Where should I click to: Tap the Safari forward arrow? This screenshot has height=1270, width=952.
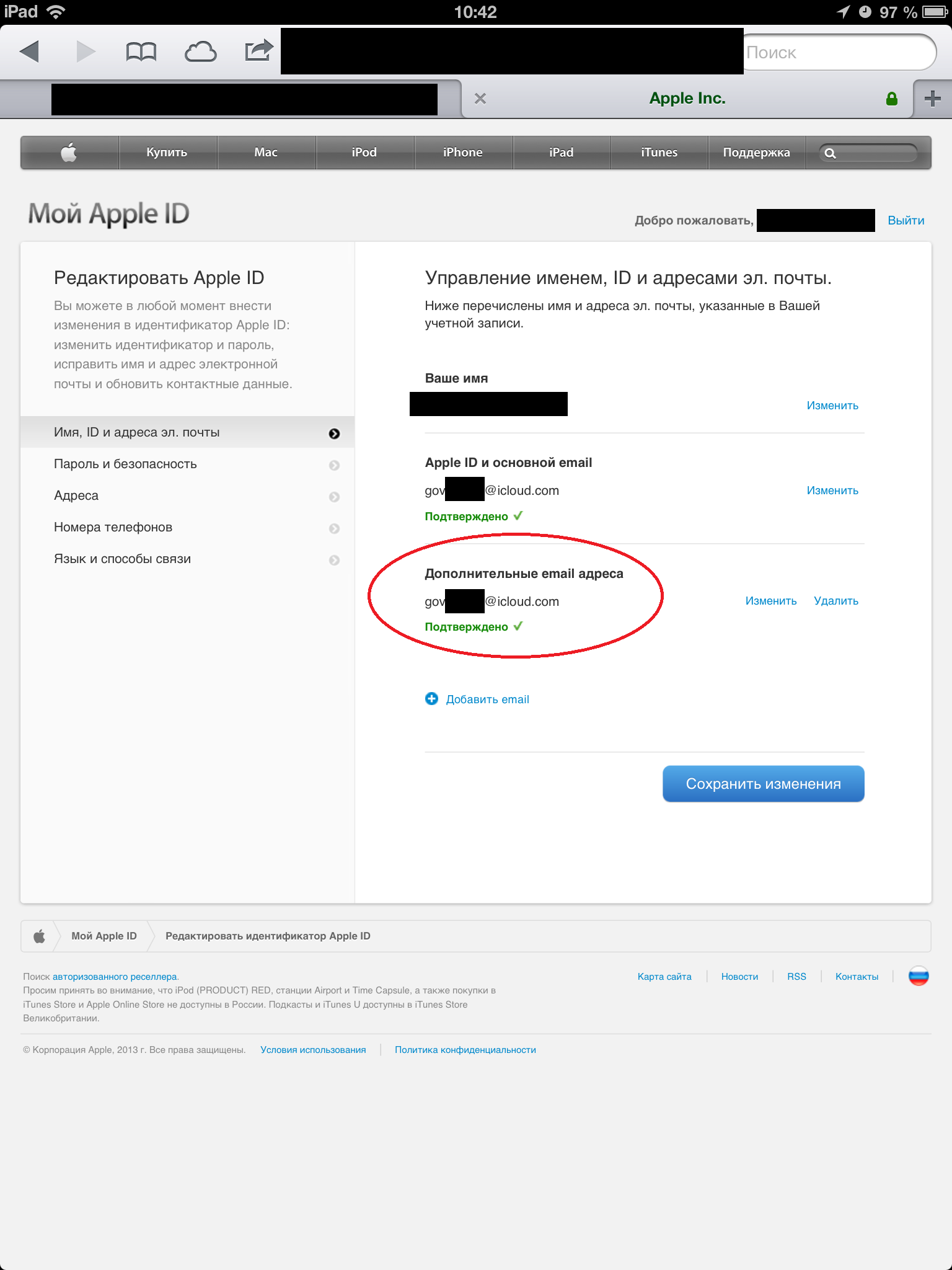tap(86, 51)
